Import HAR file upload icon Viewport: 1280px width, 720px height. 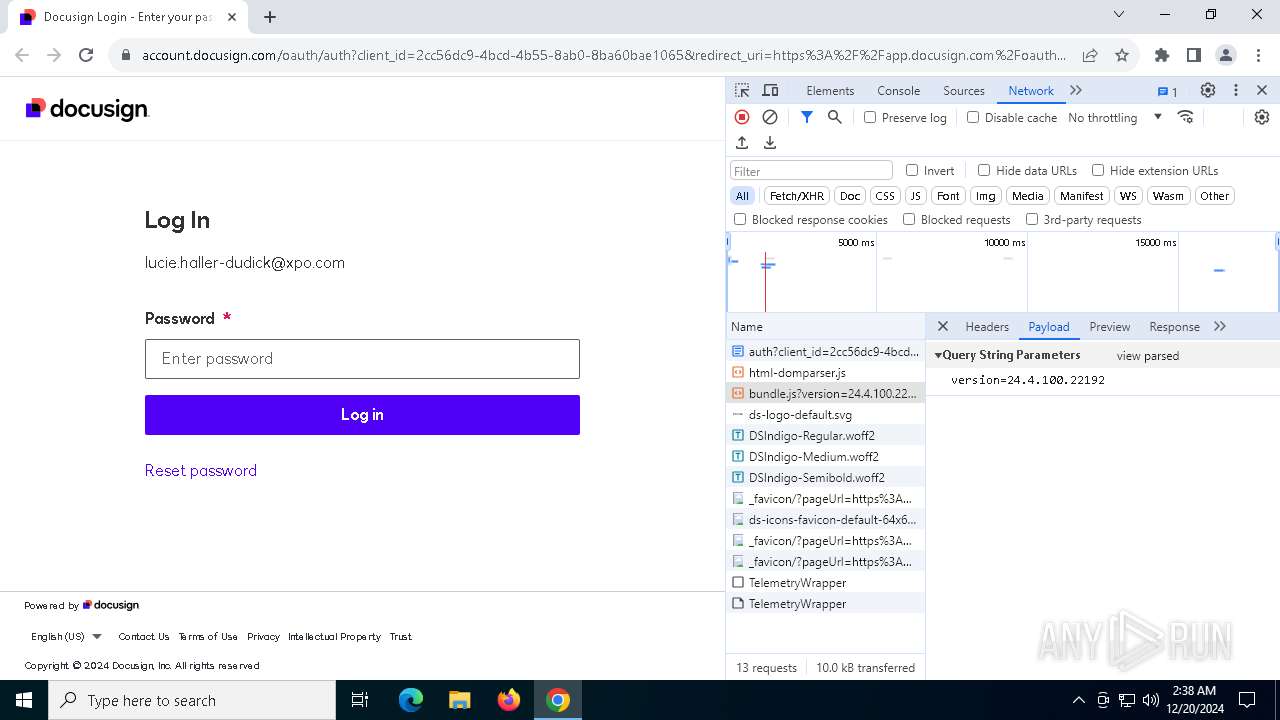tap(742, 143)
